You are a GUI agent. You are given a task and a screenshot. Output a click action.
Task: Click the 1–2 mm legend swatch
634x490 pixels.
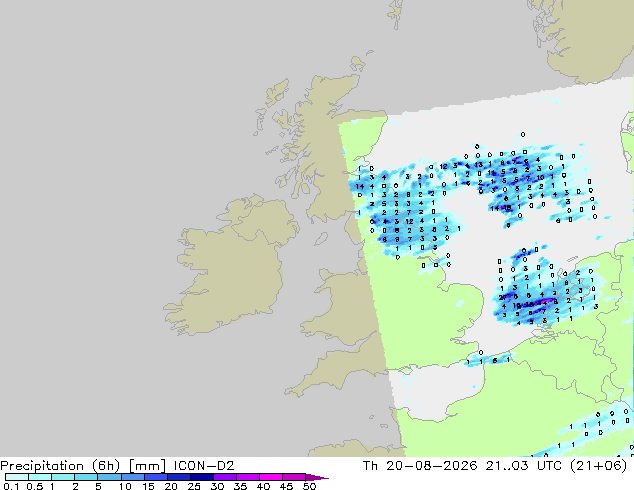pyautogui.click(x=63, y=477)
